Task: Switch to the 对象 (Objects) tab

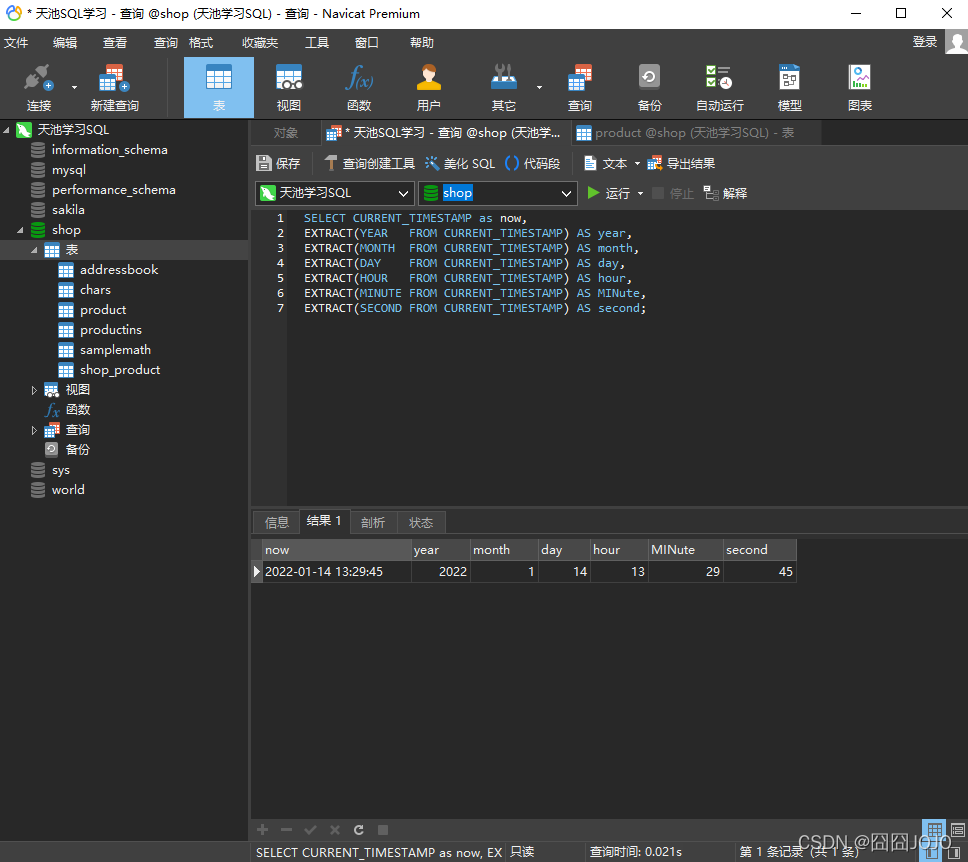Action: coord(285,133)
